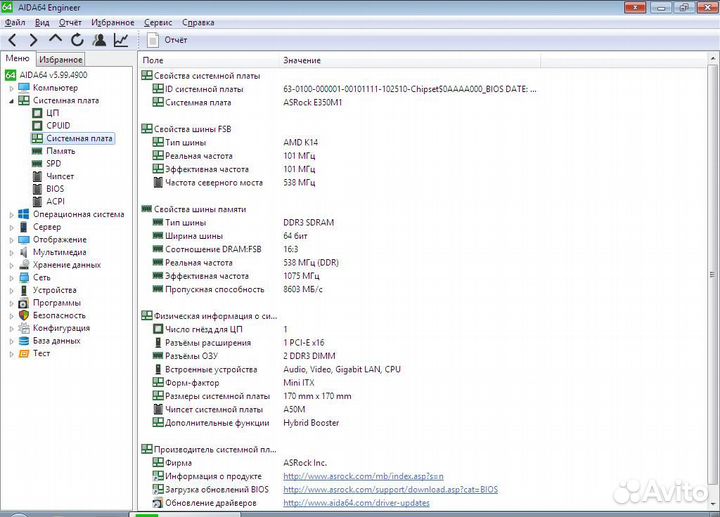Select the ЦП chip icon in tree

point(37,113)
